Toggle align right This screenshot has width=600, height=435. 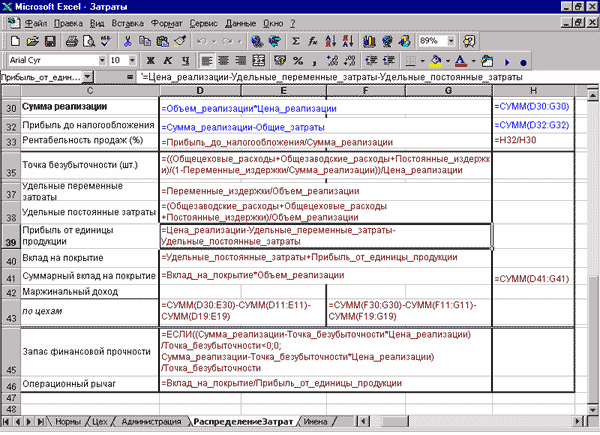click(241, 60)
